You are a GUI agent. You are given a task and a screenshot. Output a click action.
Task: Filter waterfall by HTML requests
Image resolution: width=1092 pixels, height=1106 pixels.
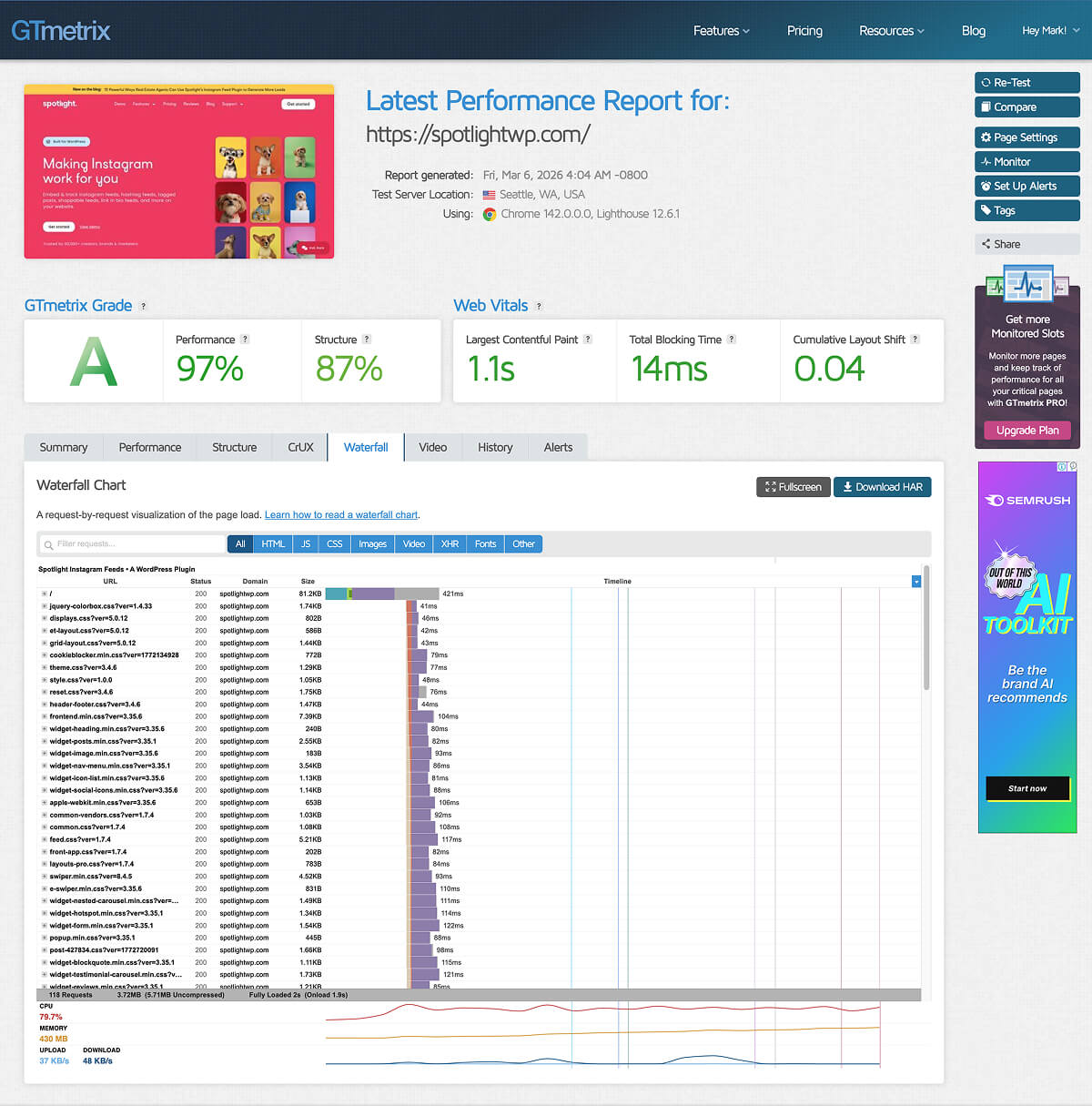click(x=273, y=544)
